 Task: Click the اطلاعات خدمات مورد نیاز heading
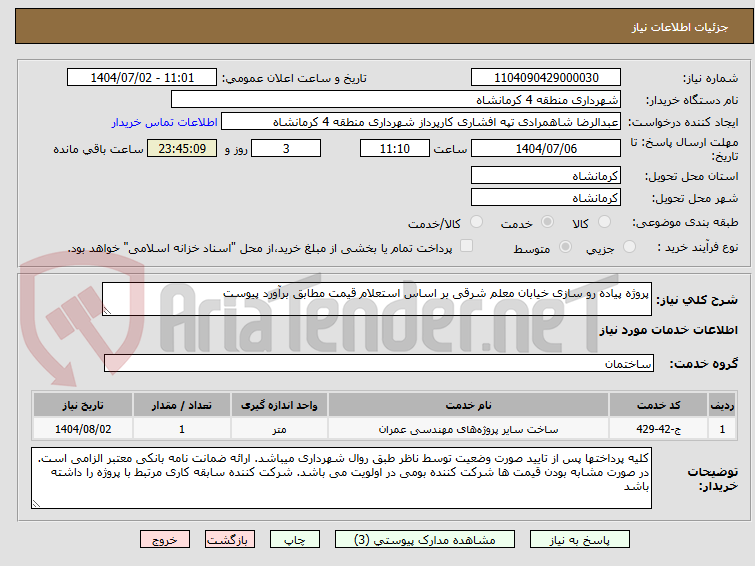pos(668,330)
